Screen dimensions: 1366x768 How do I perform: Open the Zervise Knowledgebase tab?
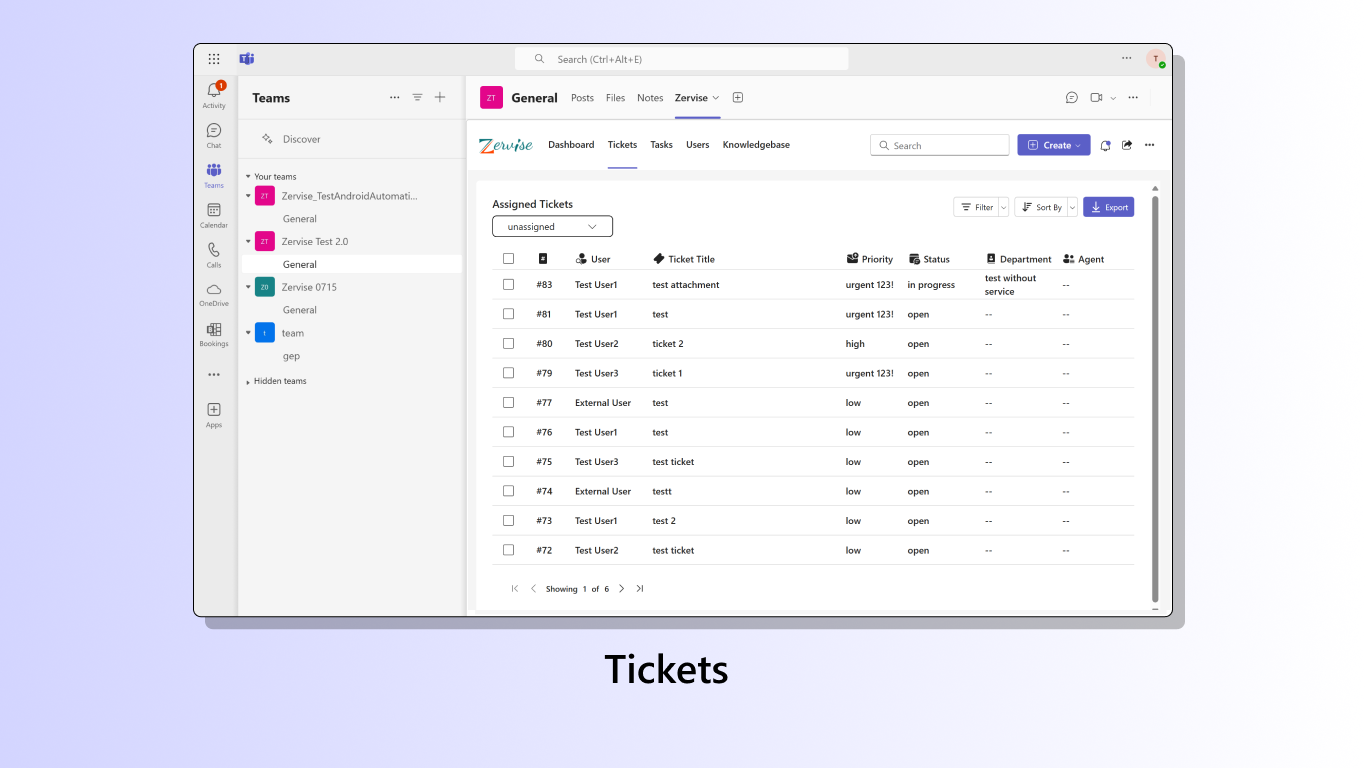[x=756, y=145]
